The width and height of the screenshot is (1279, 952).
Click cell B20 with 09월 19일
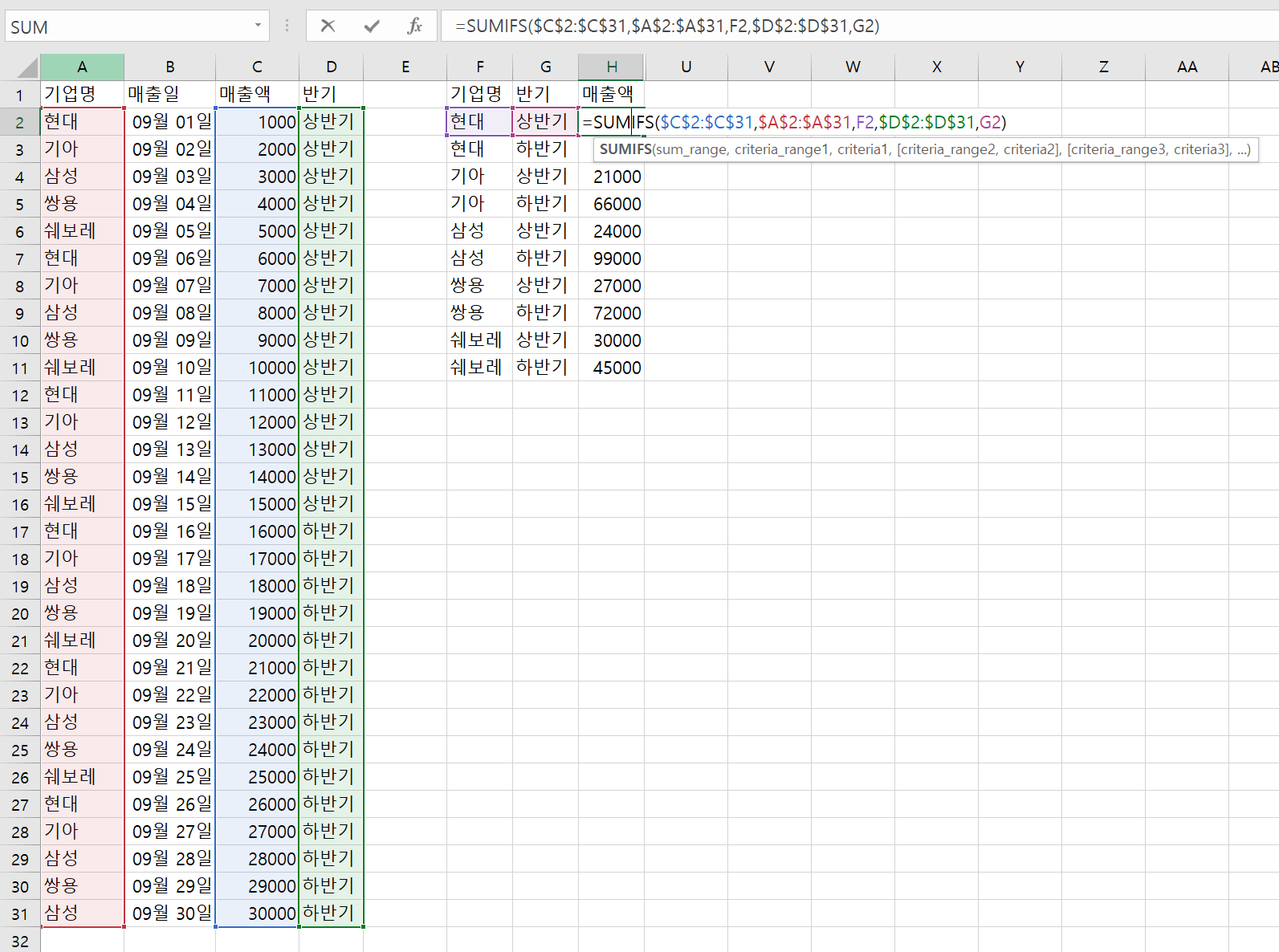(170, 613)
